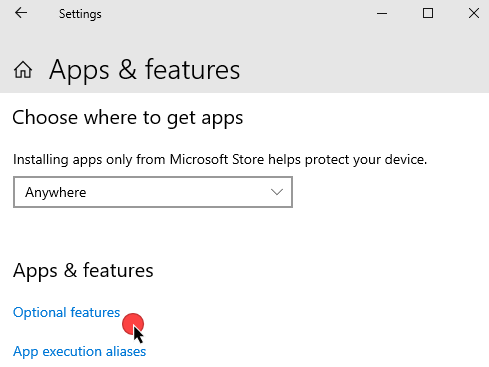Click the 'Apps & features' section heading above Optional features
This screenshot has width=489, height=367.
[x=83, y=270]
